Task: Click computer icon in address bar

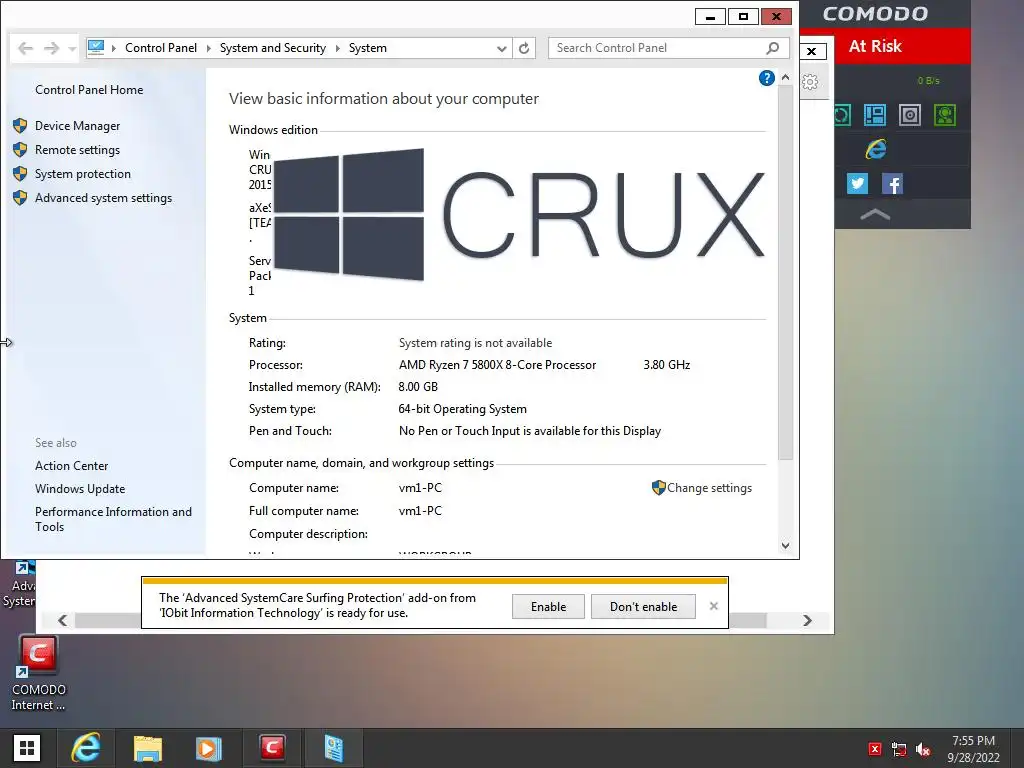Action: (x=96, y=47)
